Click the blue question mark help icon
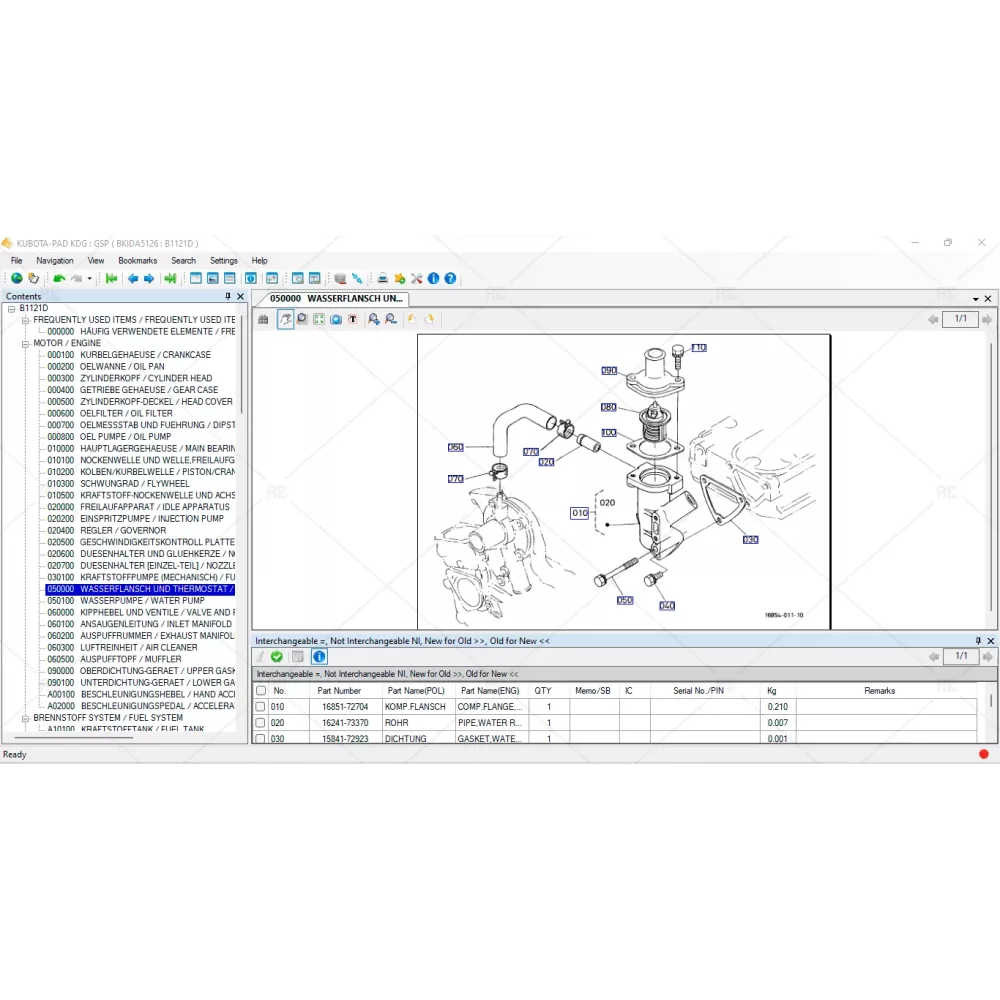 (450, 278)
